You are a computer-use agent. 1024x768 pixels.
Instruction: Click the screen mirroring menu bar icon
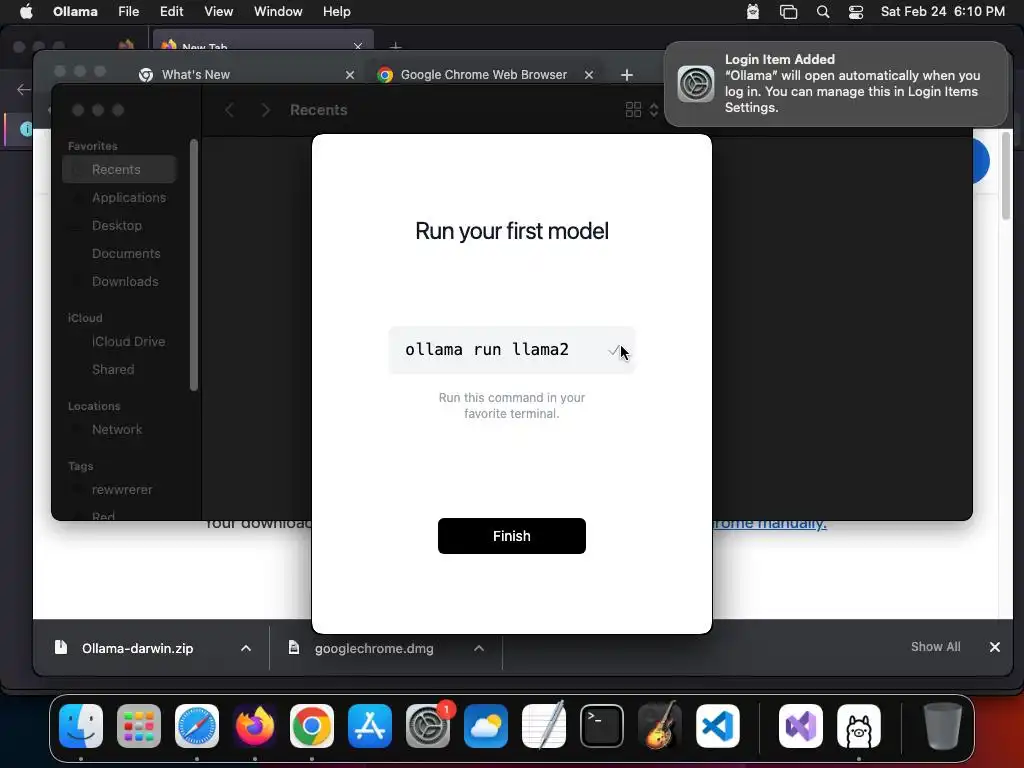[x=788, y=12]
